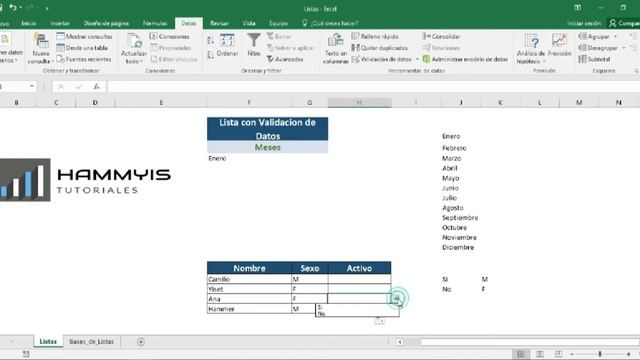This screenshot has width=640, height=360.
Task: Click Mostrar consultas
Action: pos(84,36)
